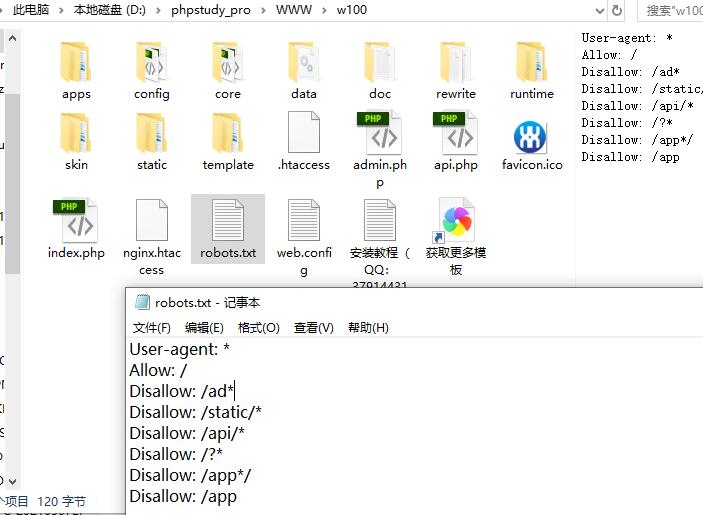Open the 查看(V) menu
The height and width of the screenshot is (515, 703).
click(313, 328)
